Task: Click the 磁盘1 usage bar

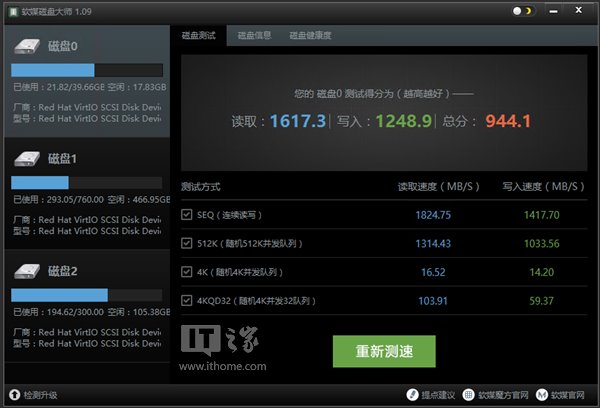Action: click(87, 183)
